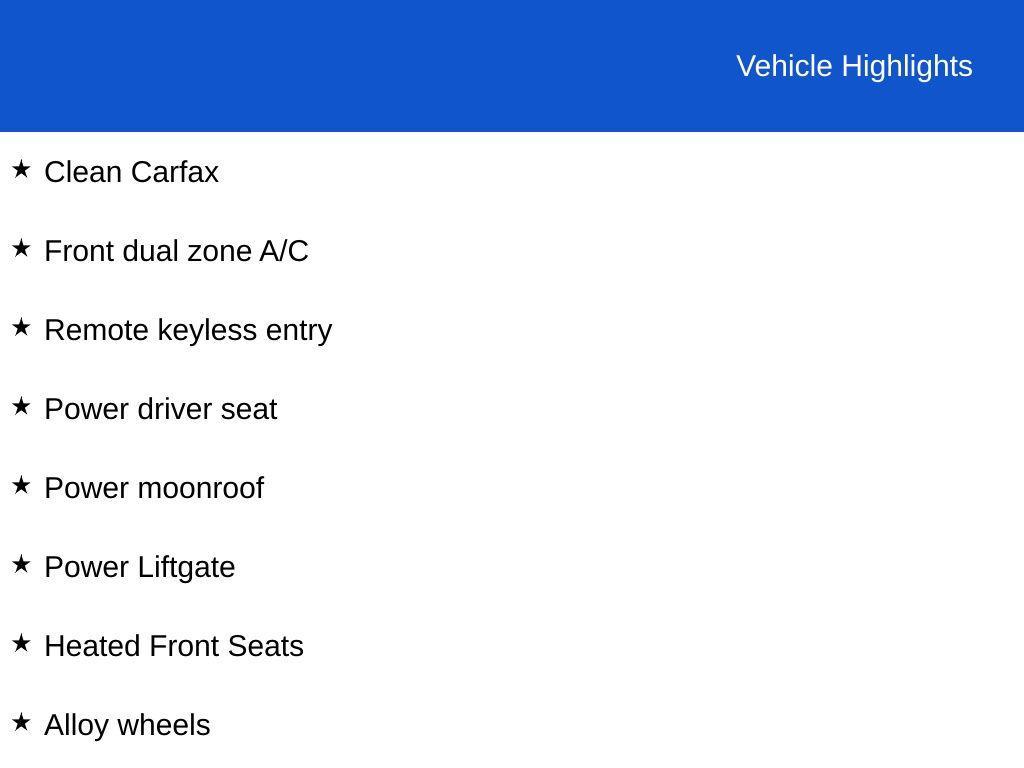
Task: Click the word "Vehicle" in the header
Action: tap(784, 66)
